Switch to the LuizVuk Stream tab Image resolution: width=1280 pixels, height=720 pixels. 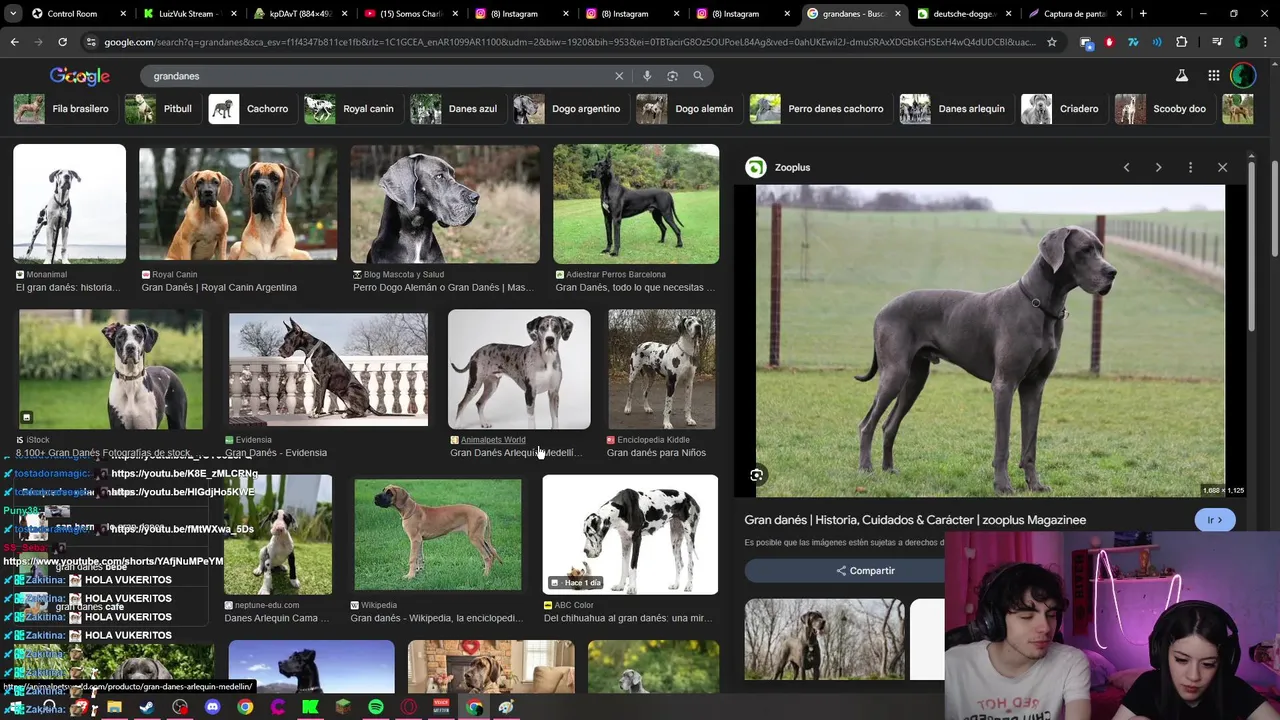click(186, 14)
